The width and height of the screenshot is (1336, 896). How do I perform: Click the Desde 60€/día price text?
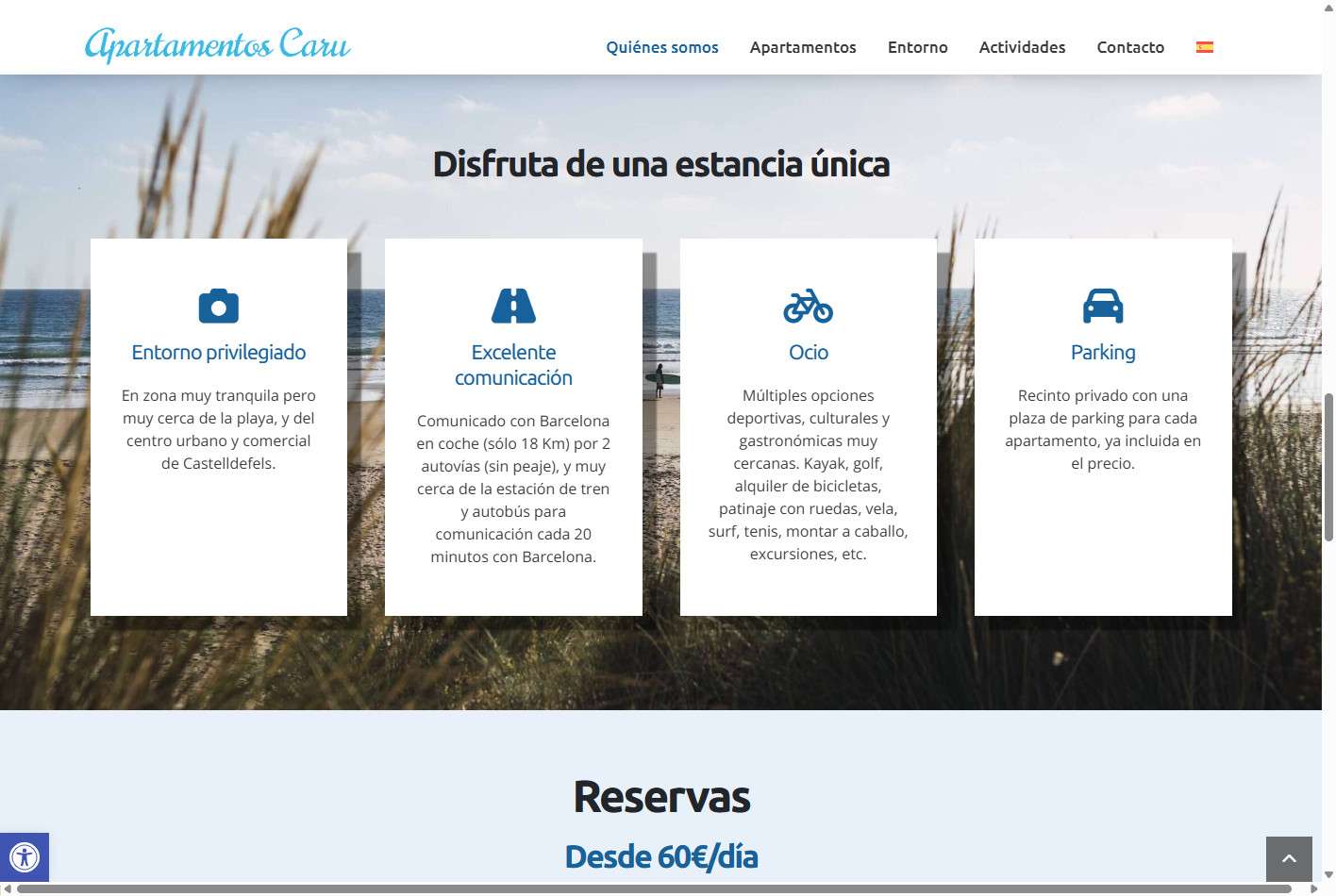point(660,856)
